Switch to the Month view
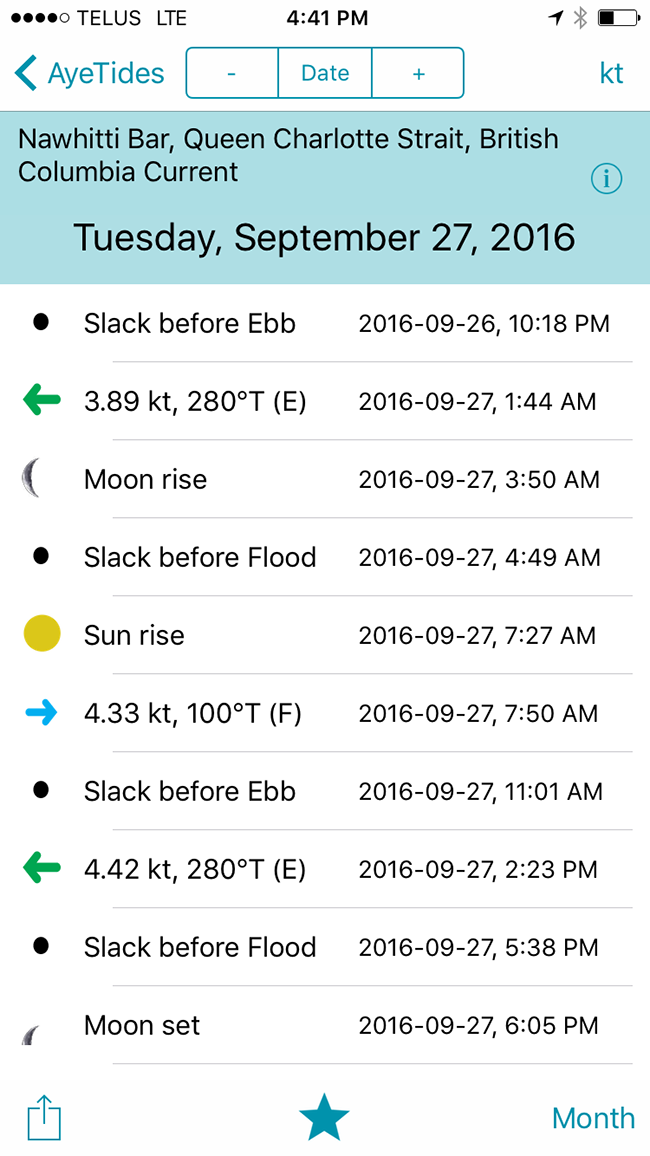Viewport: 650px width, 1156px height. click(593, 1118)
